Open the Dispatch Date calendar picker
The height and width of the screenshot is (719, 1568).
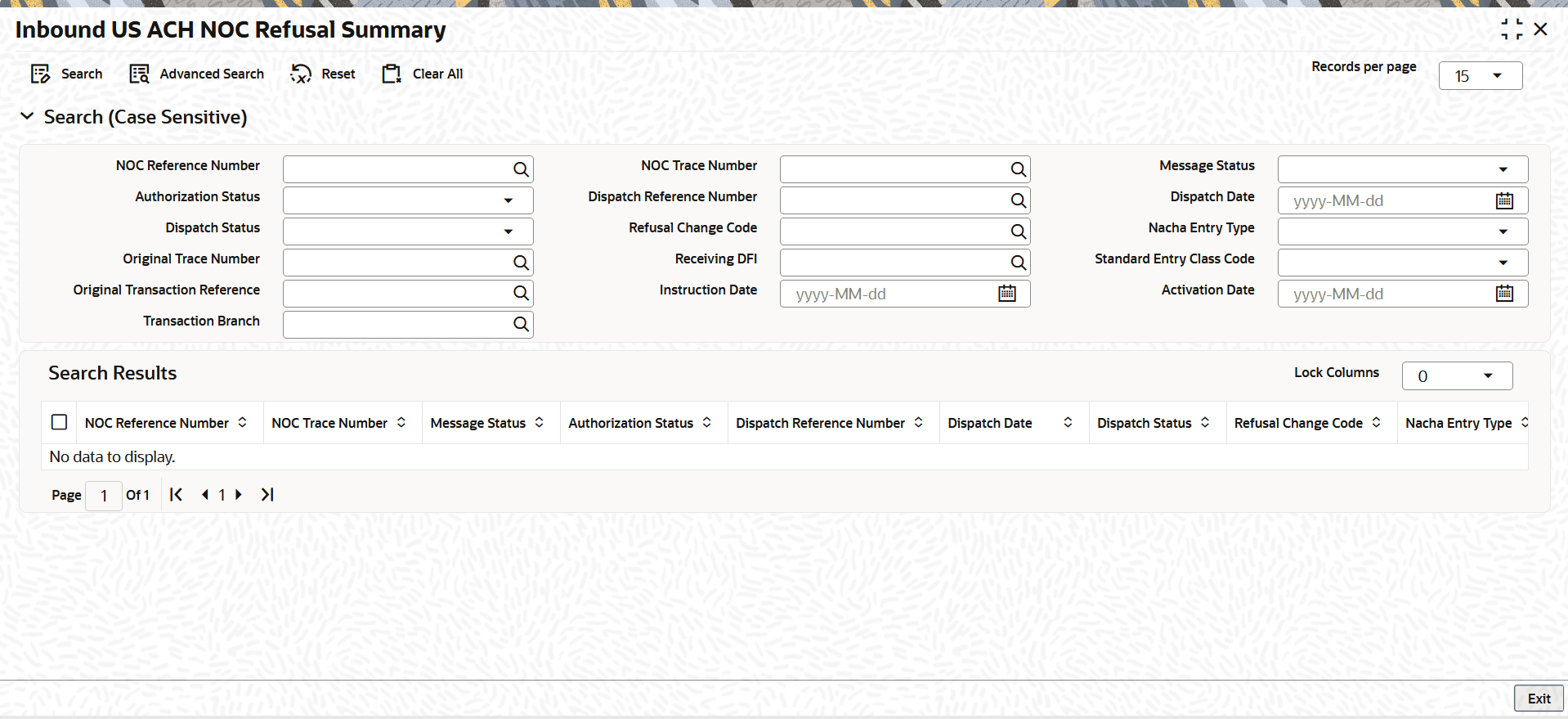tap(1504, 200)
